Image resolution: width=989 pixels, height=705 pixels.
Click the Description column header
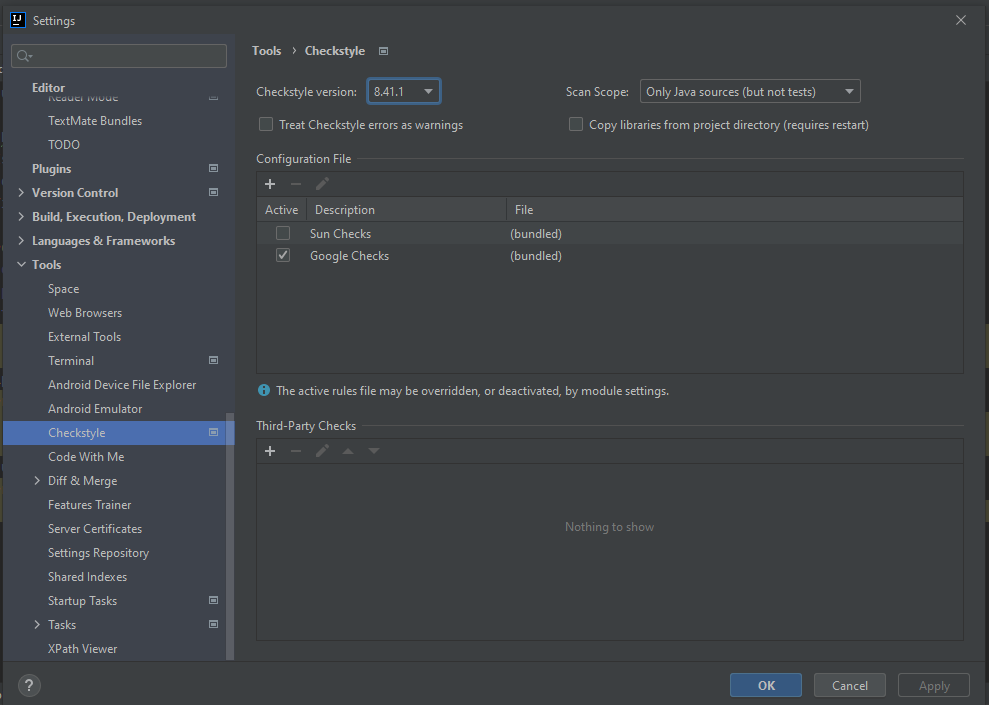point(406,209)
